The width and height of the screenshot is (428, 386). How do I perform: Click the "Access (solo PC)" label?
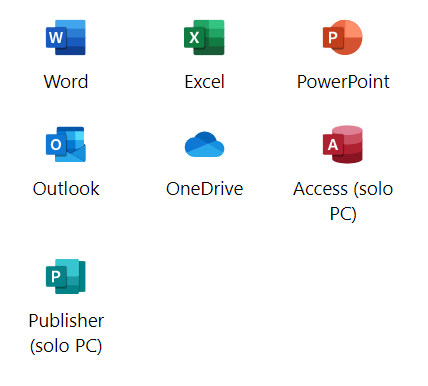coord(343,201)
